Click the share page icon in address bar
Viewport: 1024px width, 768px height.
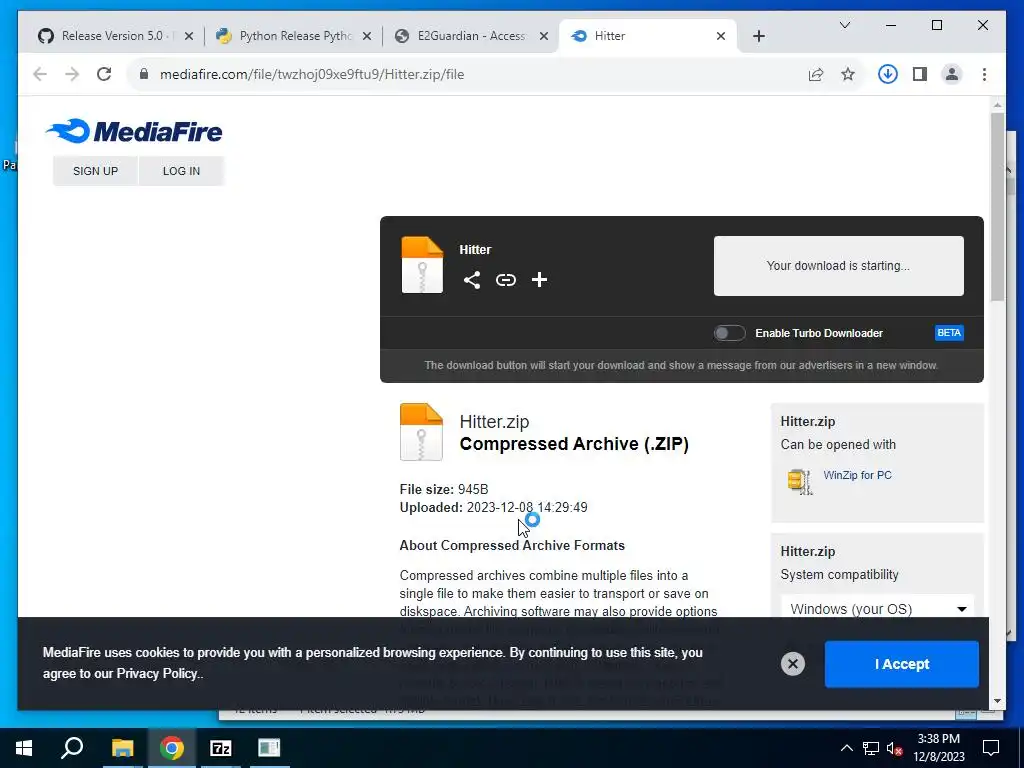(816, 74)
